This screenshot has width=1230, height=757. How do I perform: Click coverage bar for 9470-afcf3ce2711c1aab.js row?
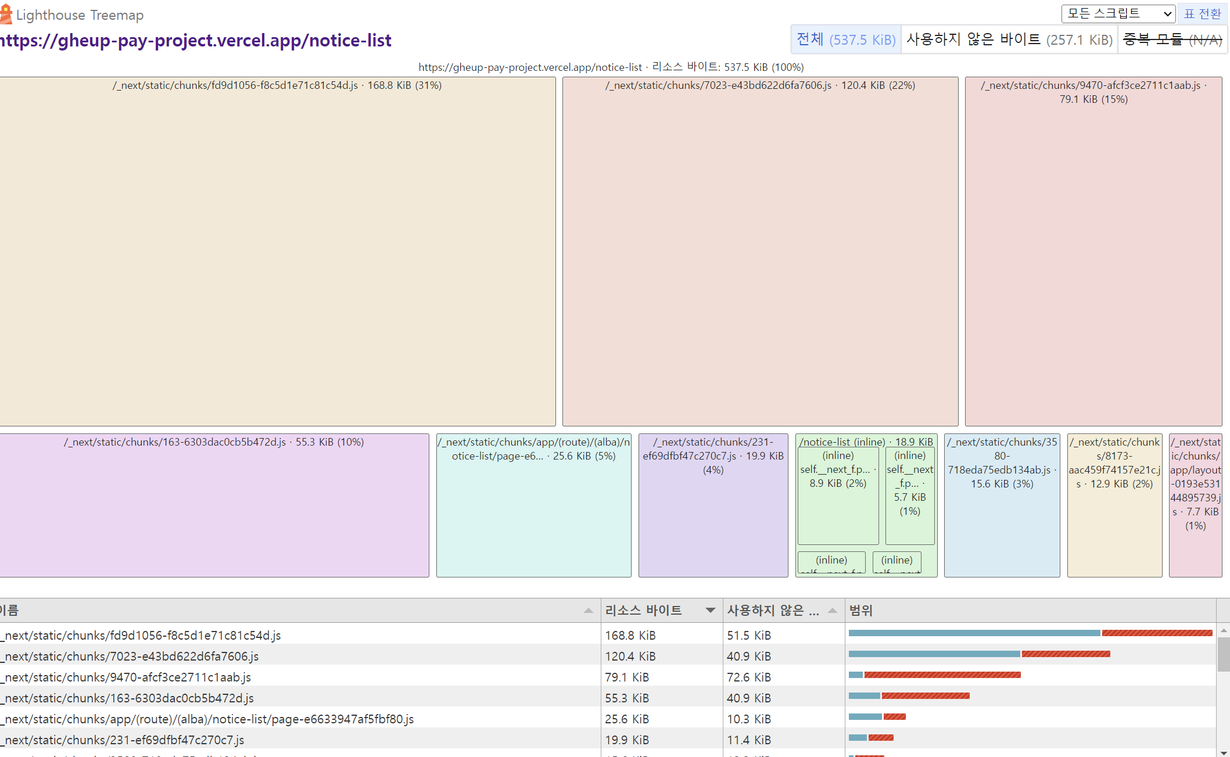934,675
